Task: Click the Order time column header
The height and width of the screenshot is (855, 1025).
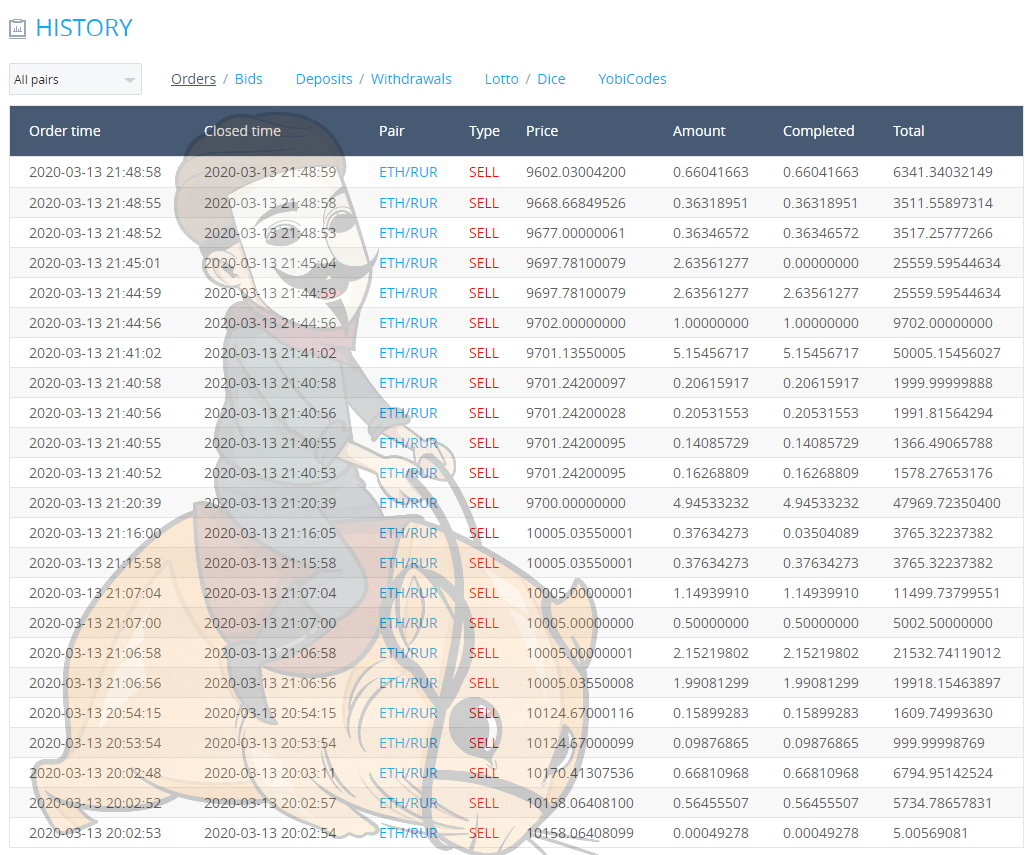Action: pos(65,131)
